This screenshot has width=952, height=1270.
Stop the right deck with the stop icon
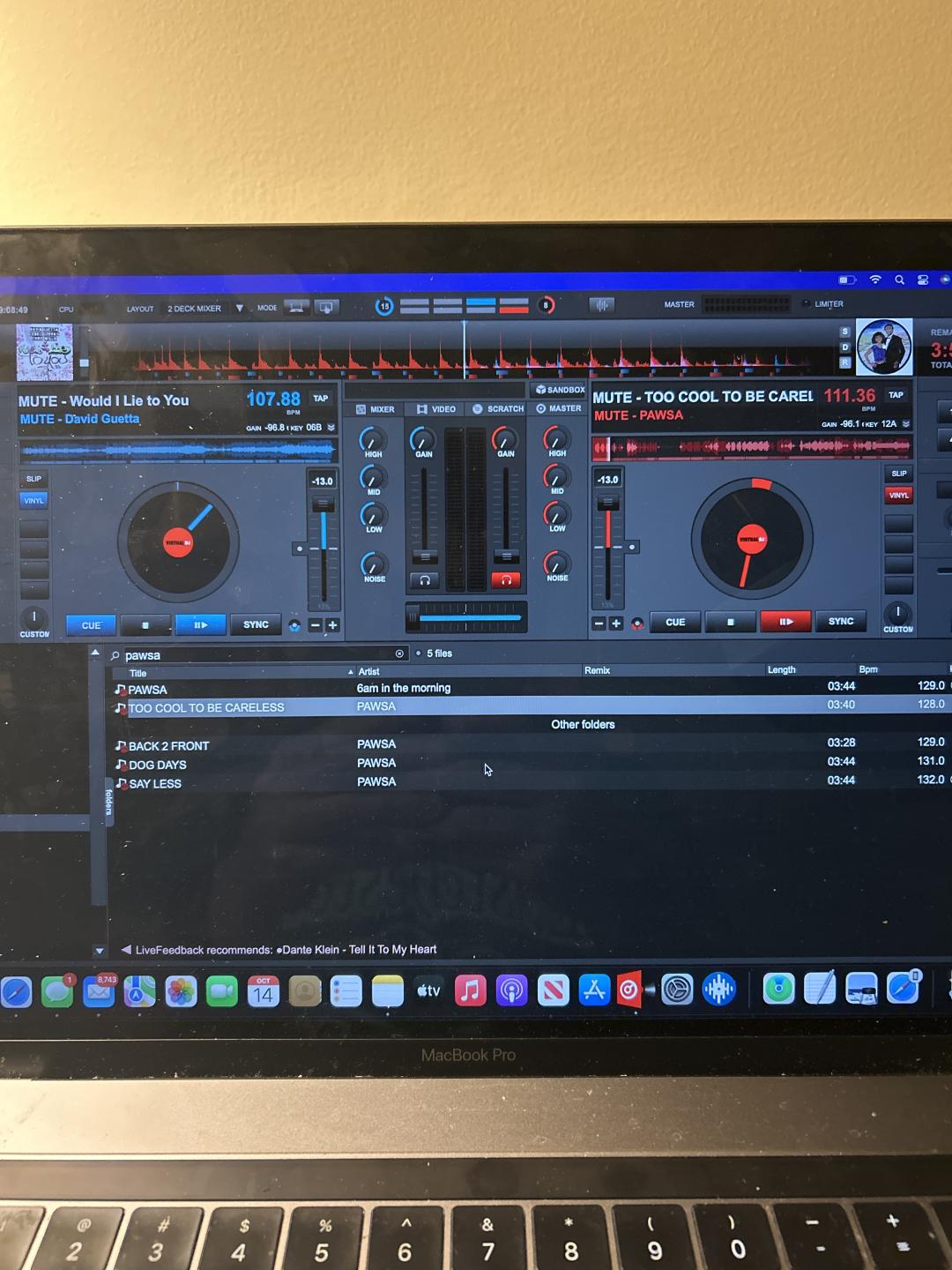(x=730, y=623)
